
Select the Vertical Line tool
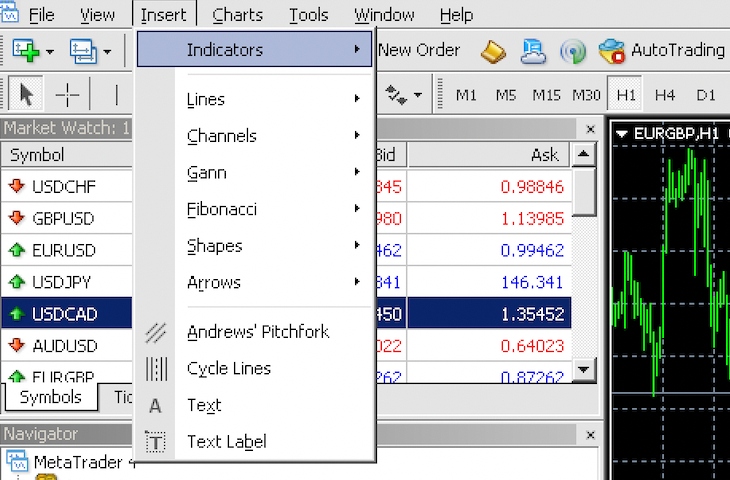point(116,95)
